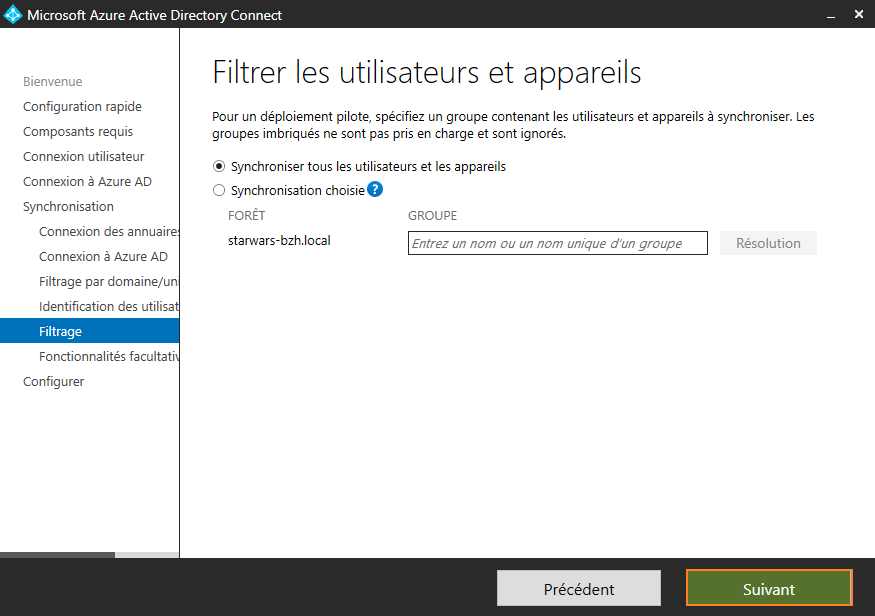
Task: Click the FORÊT column header
Action: (x=246, y=215)
